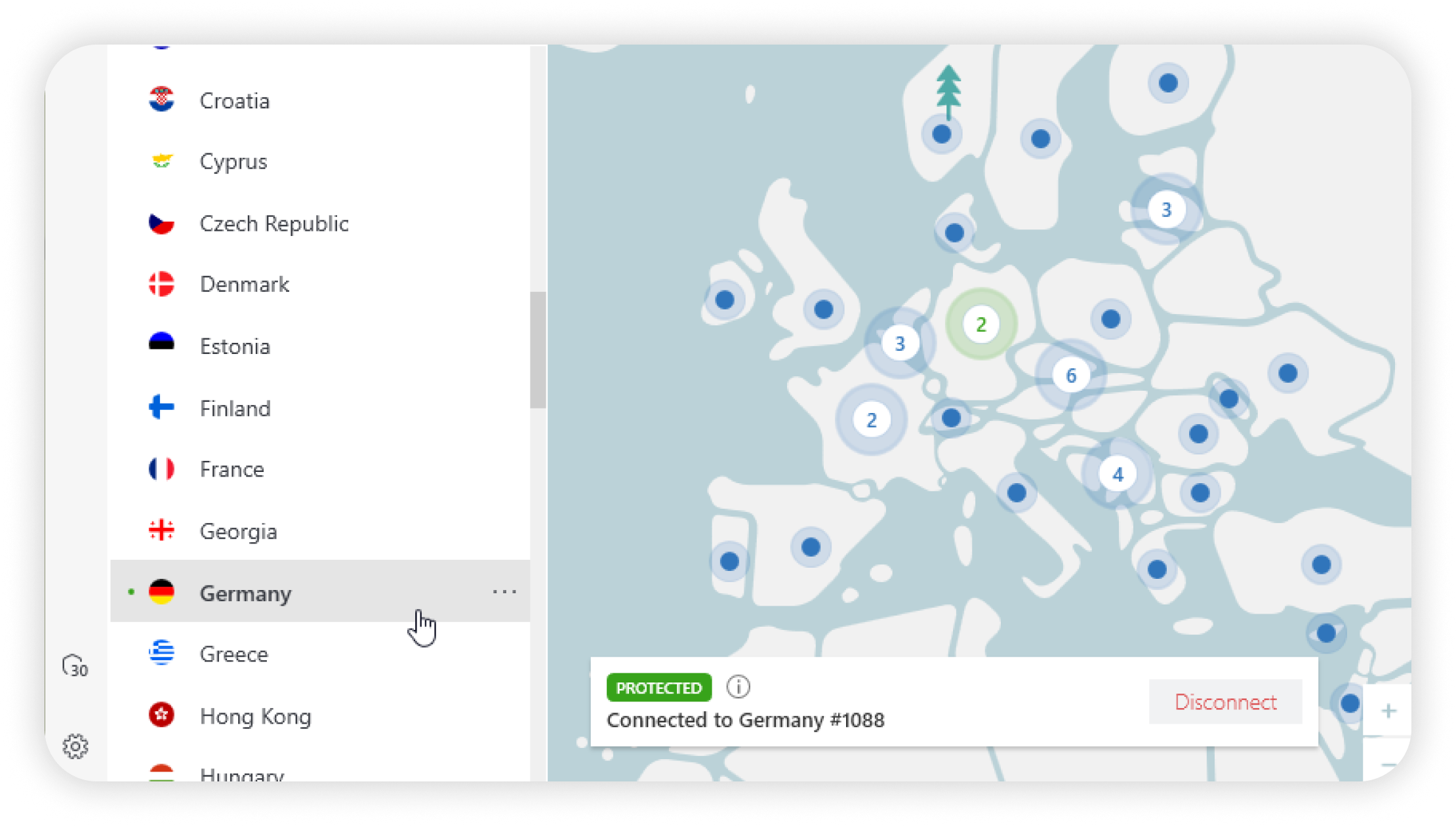Click the 30-day timer icon
1456x826 pixels.
[x=75, y=666]
